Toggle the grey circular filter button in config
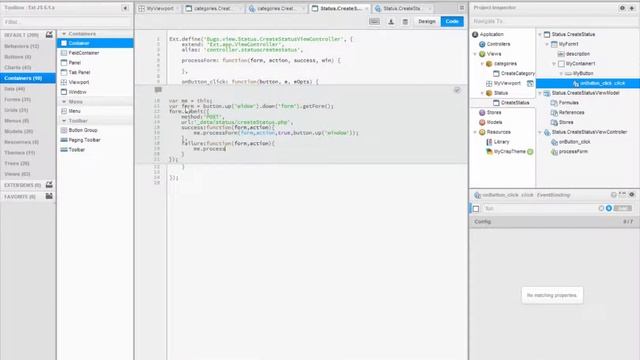The height and width of the screenshot is (360, 640). tap(601, 208)
